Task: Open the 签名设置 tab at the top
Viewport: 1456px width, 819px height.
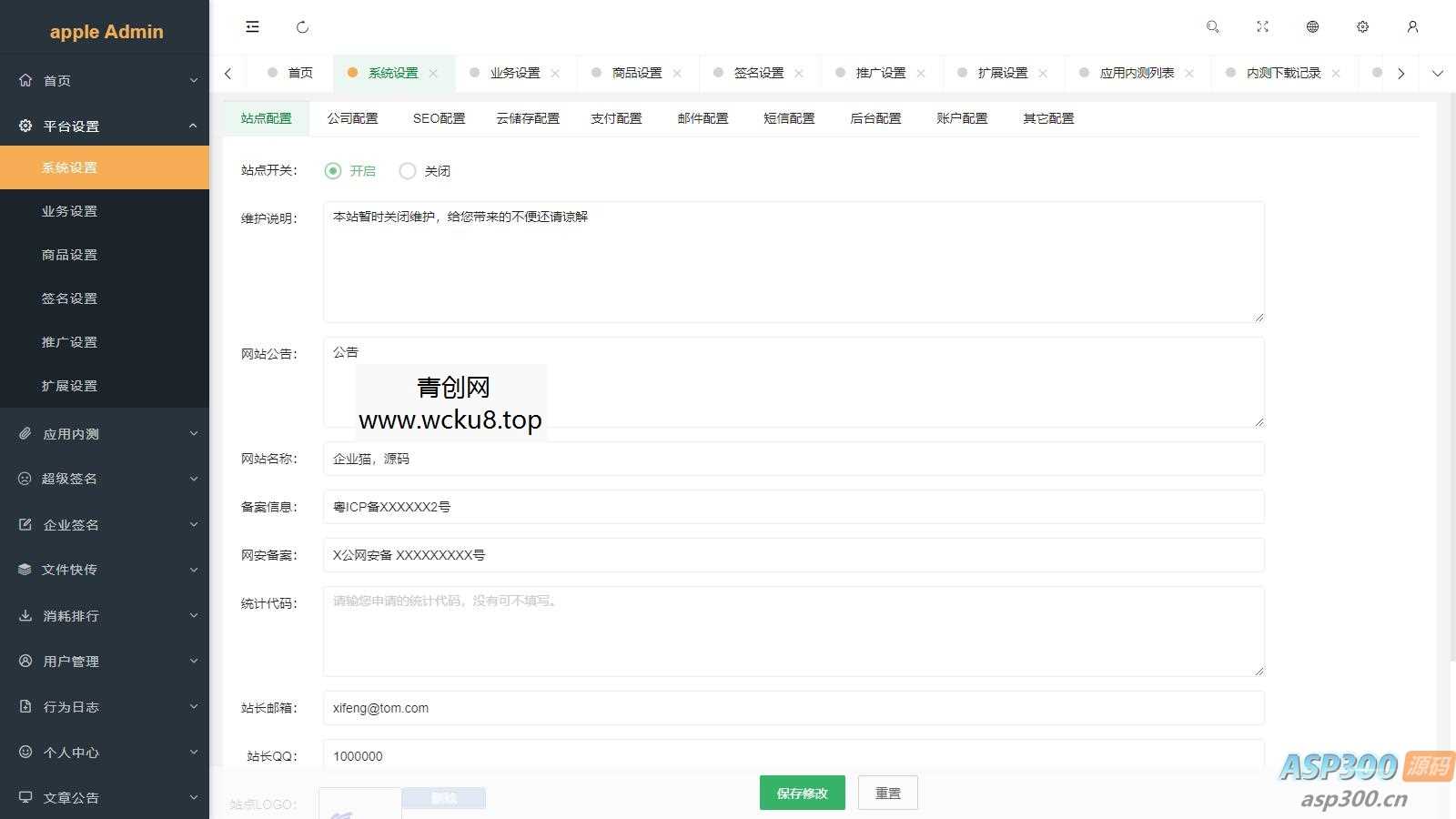Action: [x=760, y=73]
